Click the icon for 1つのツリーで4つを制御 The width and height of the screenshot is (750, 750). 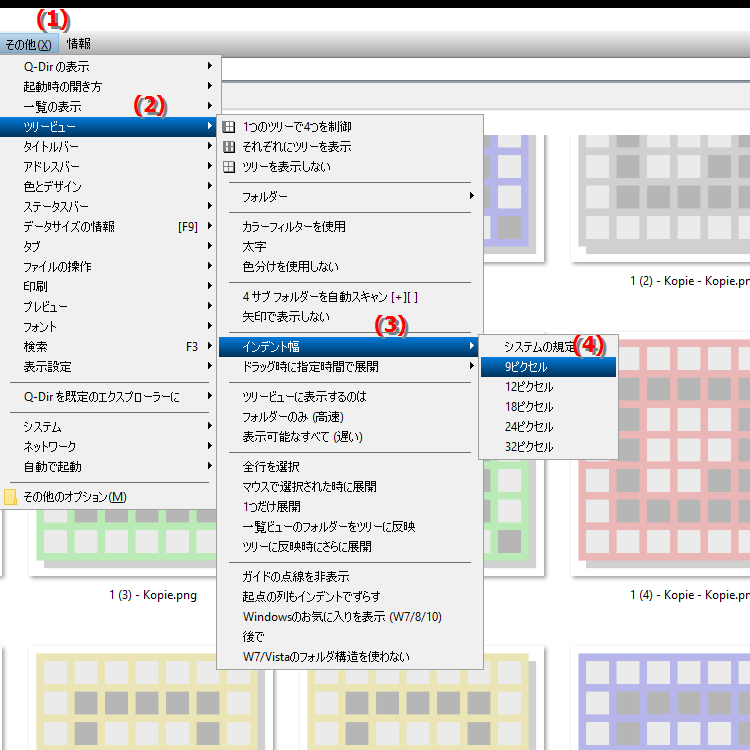coord(229,127)
